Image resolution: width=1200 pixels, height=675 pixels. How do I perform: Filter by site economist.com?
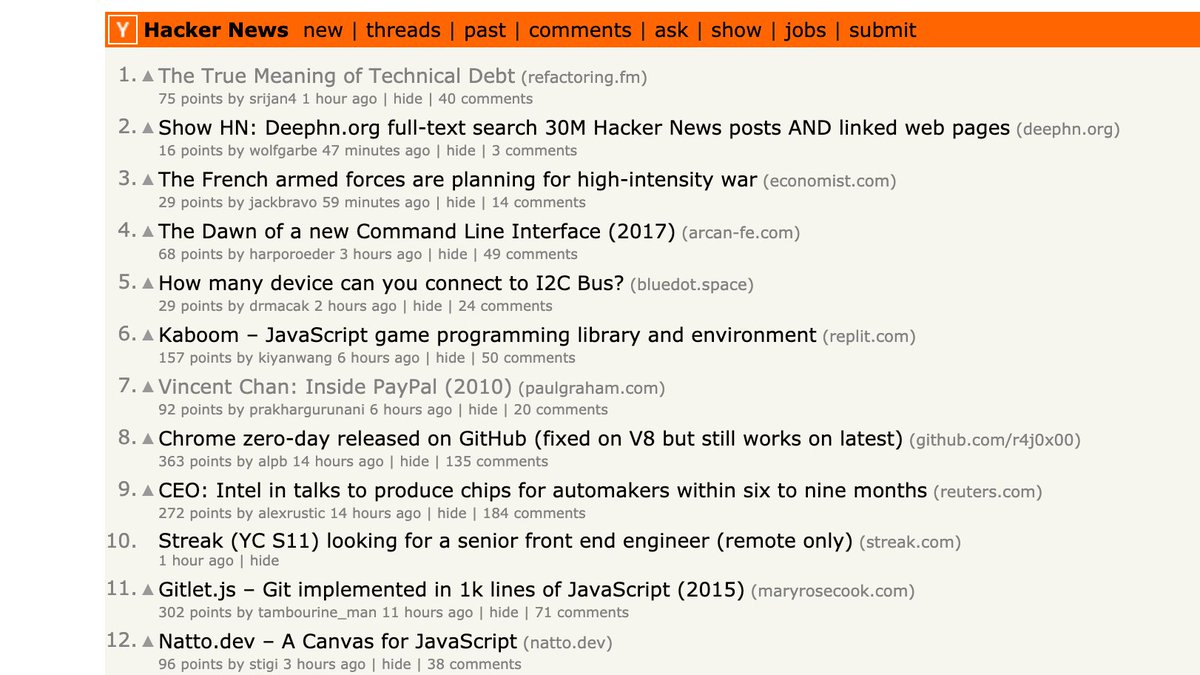click(829, 181)
